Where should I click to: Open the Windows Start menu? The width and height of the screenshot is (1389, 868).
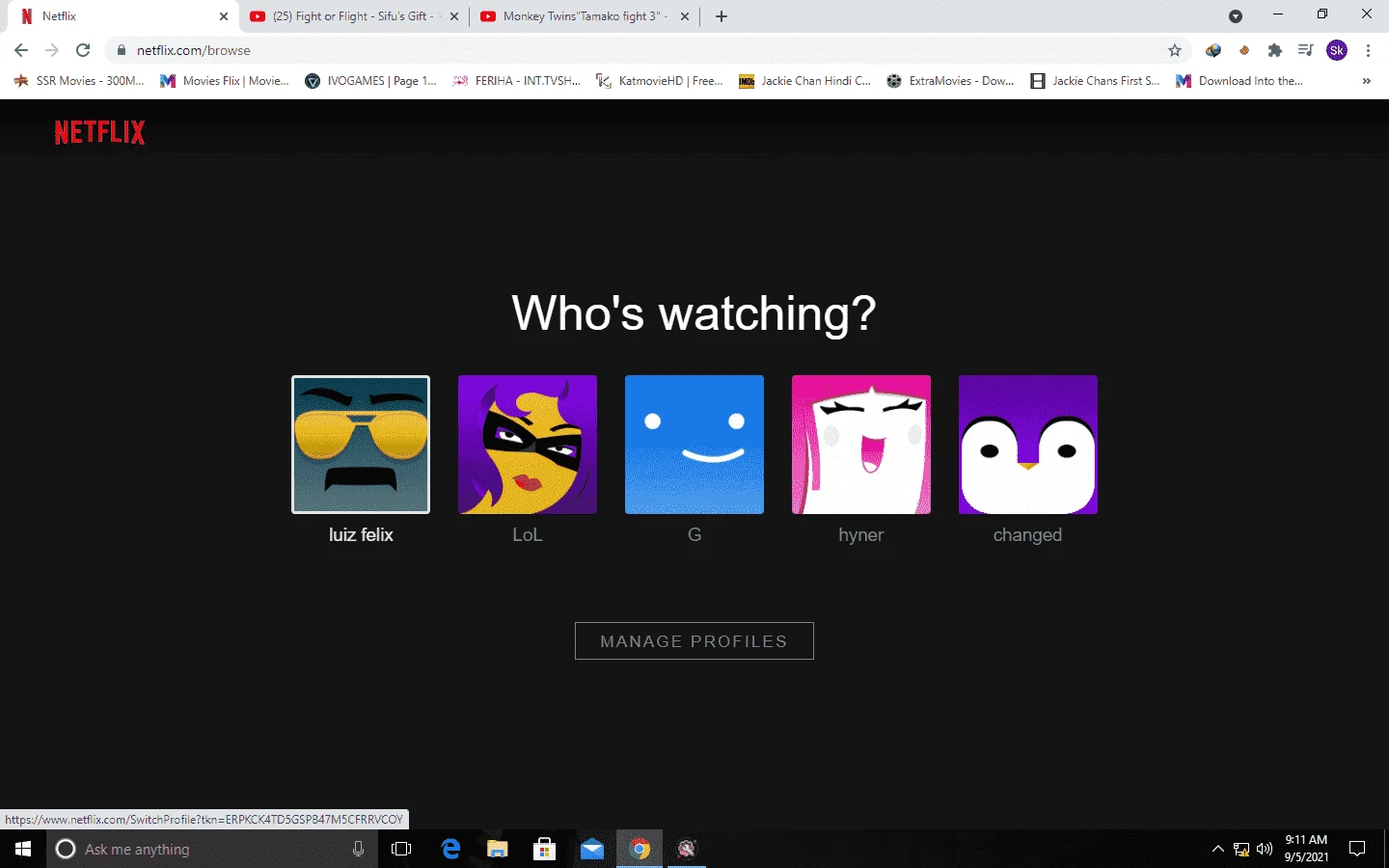pyautogui.click(x=23, y=849)
